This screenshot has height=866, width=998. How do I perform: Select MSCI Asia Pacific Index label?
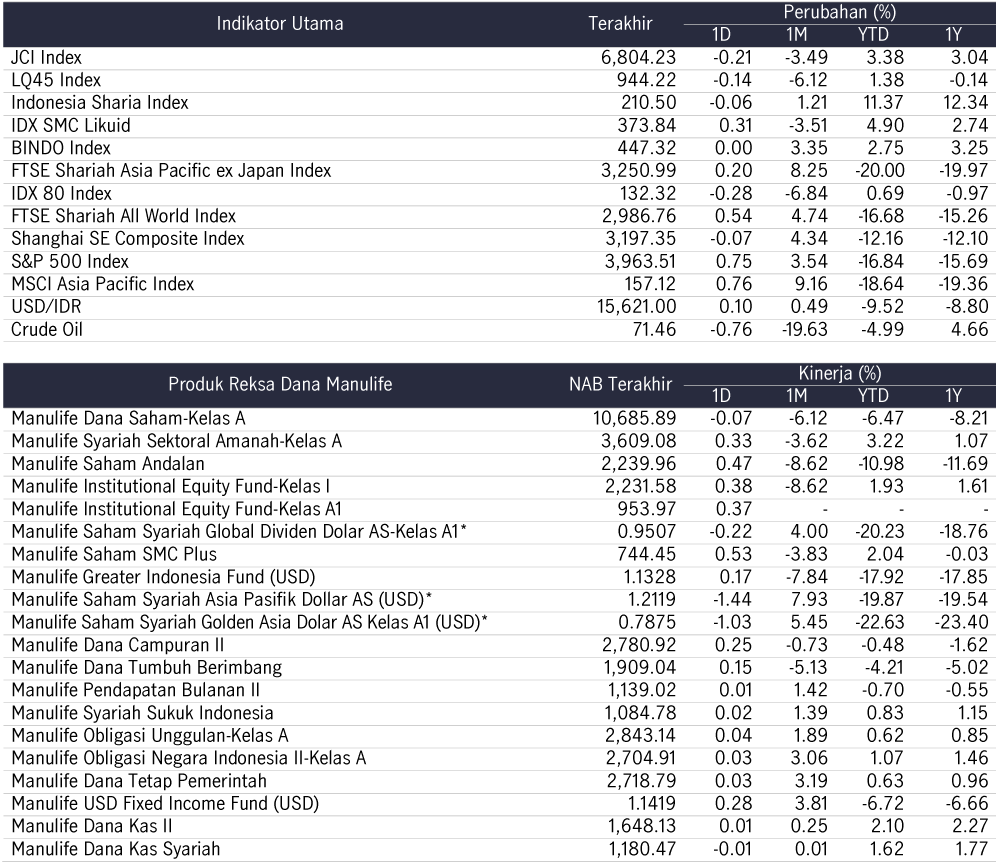tap(102, 284)
